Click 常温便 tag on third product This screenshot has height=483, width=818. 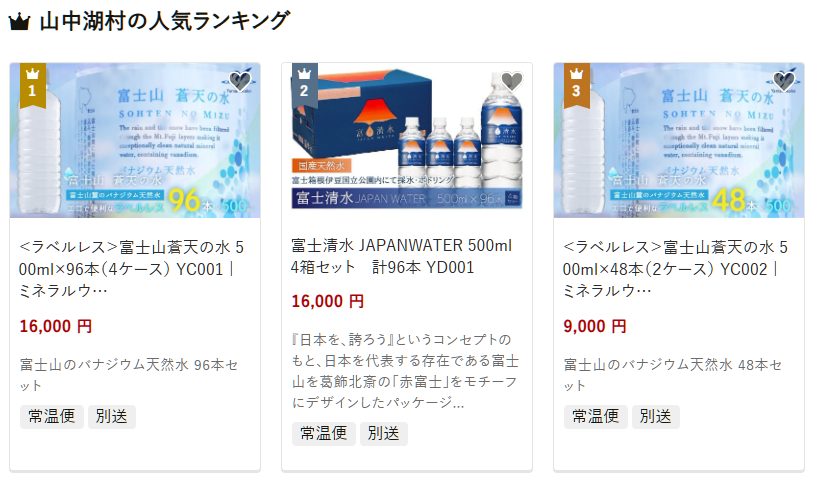coord(596,417)
